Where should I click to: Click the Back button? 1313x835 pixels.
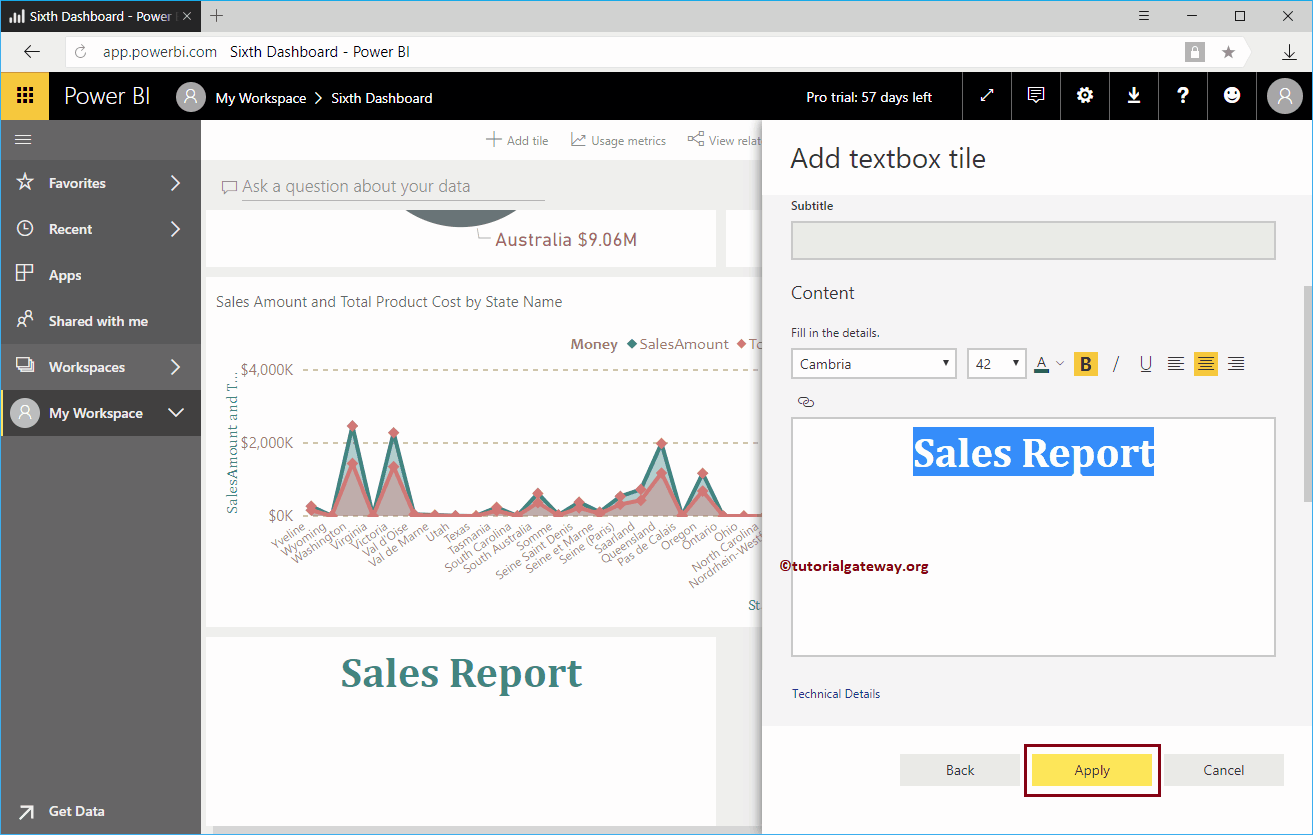pyautogui.click(x=960, y=770)
